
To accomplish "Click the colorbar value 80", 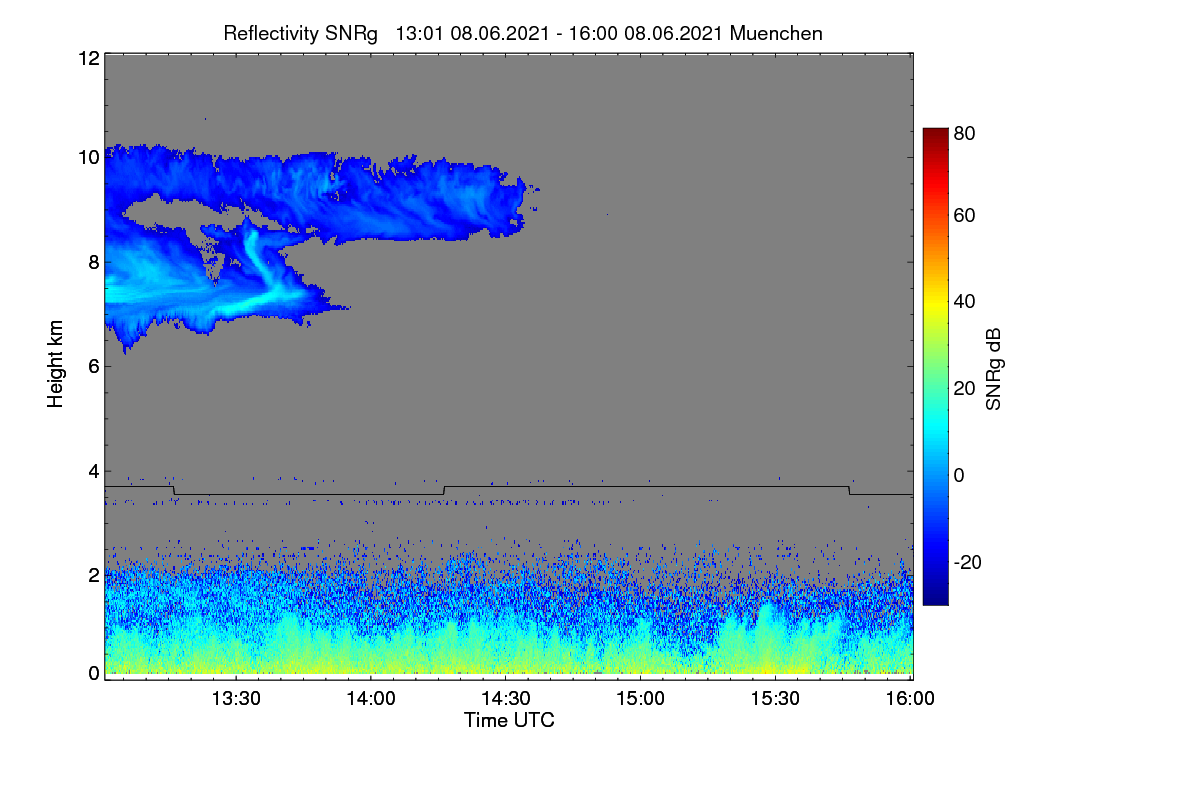I will [x=965, y=132].
